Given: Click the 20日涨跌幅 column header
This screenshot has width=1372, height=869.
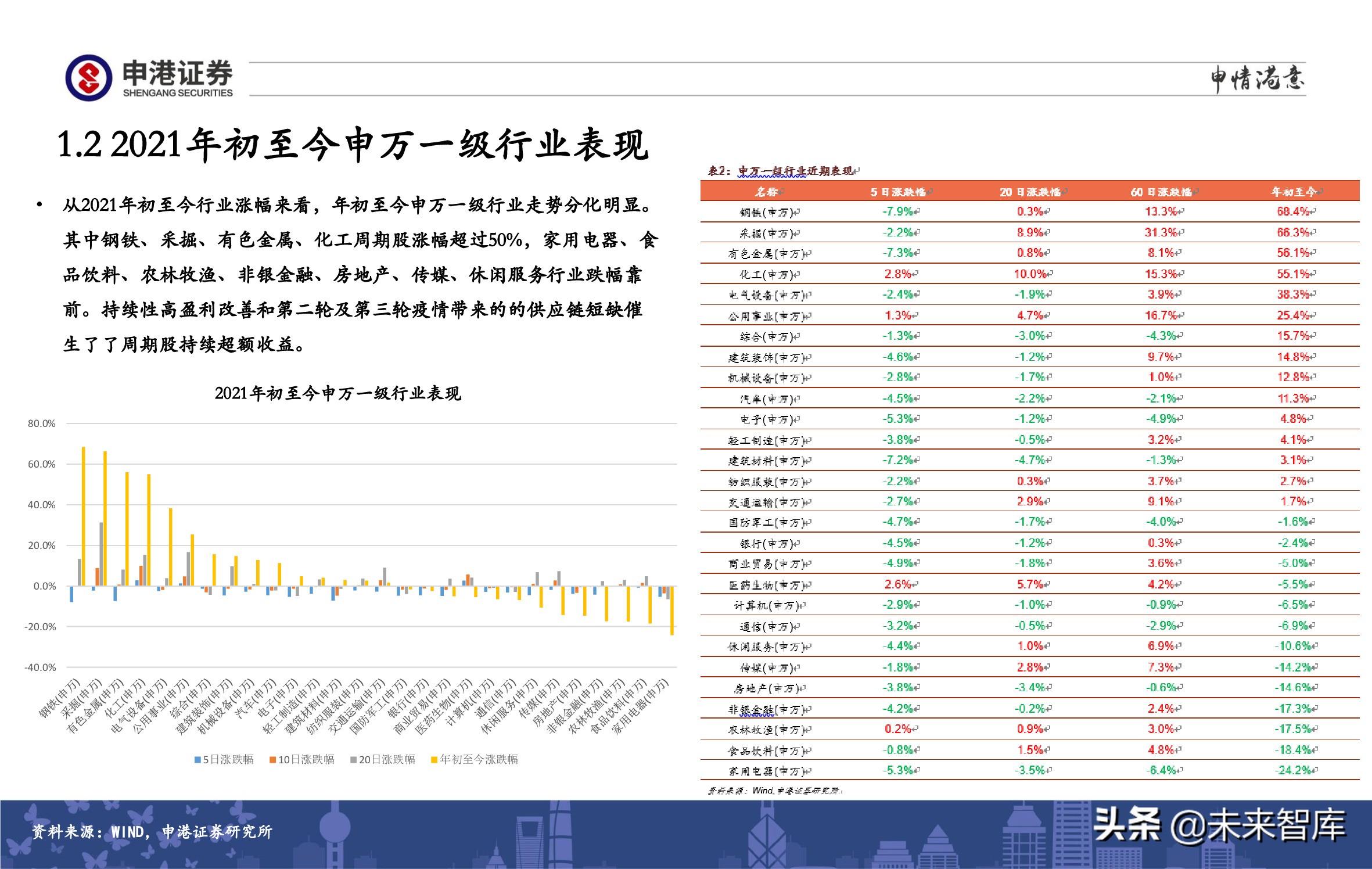Looking at the screenshot, I should [1032, 192].
